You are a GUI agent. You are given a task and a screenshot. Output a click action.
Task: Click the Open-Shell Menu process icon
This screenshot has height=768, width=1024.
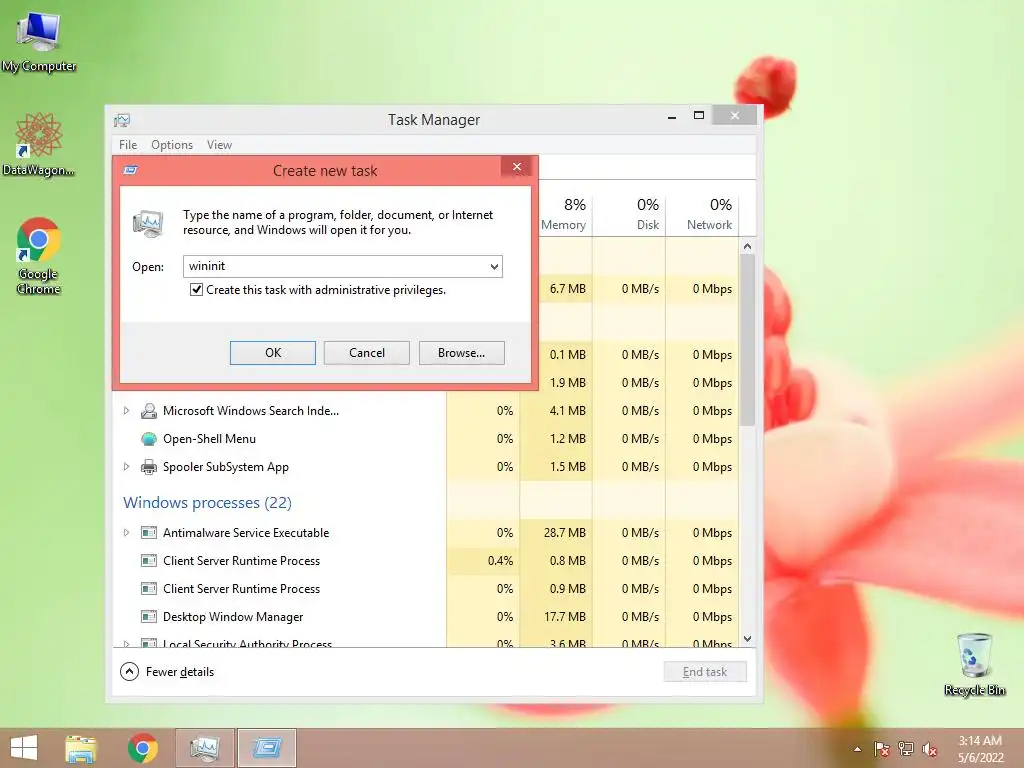pyautogui.click(x=149, y=439)
